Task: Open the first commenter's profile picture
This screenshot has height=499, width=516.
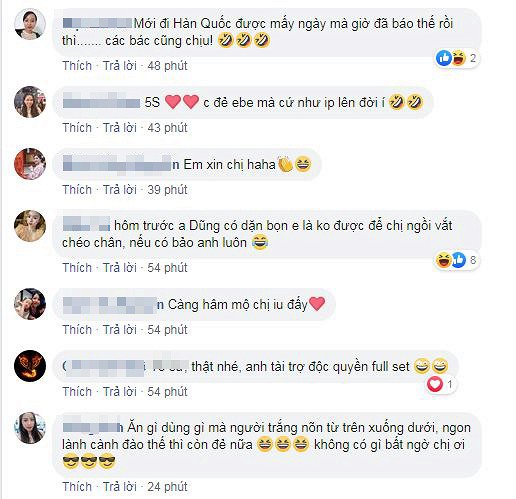Action: pos(30,24)
